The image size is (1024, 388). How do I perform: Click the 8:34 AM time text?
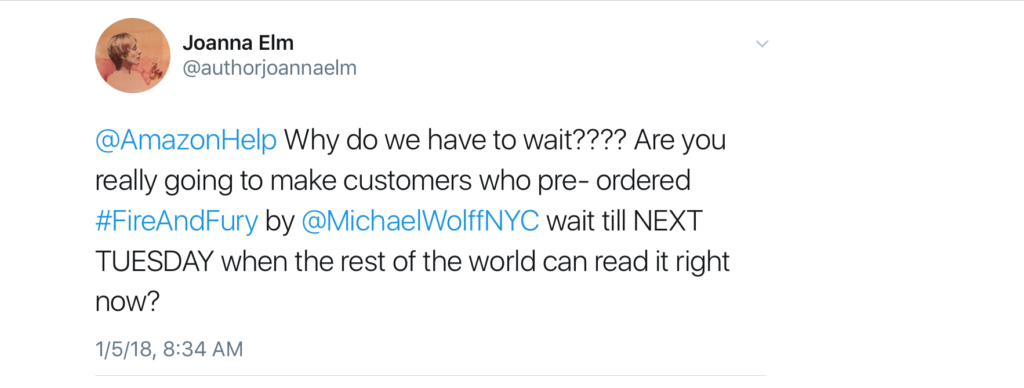coord(201,349)
